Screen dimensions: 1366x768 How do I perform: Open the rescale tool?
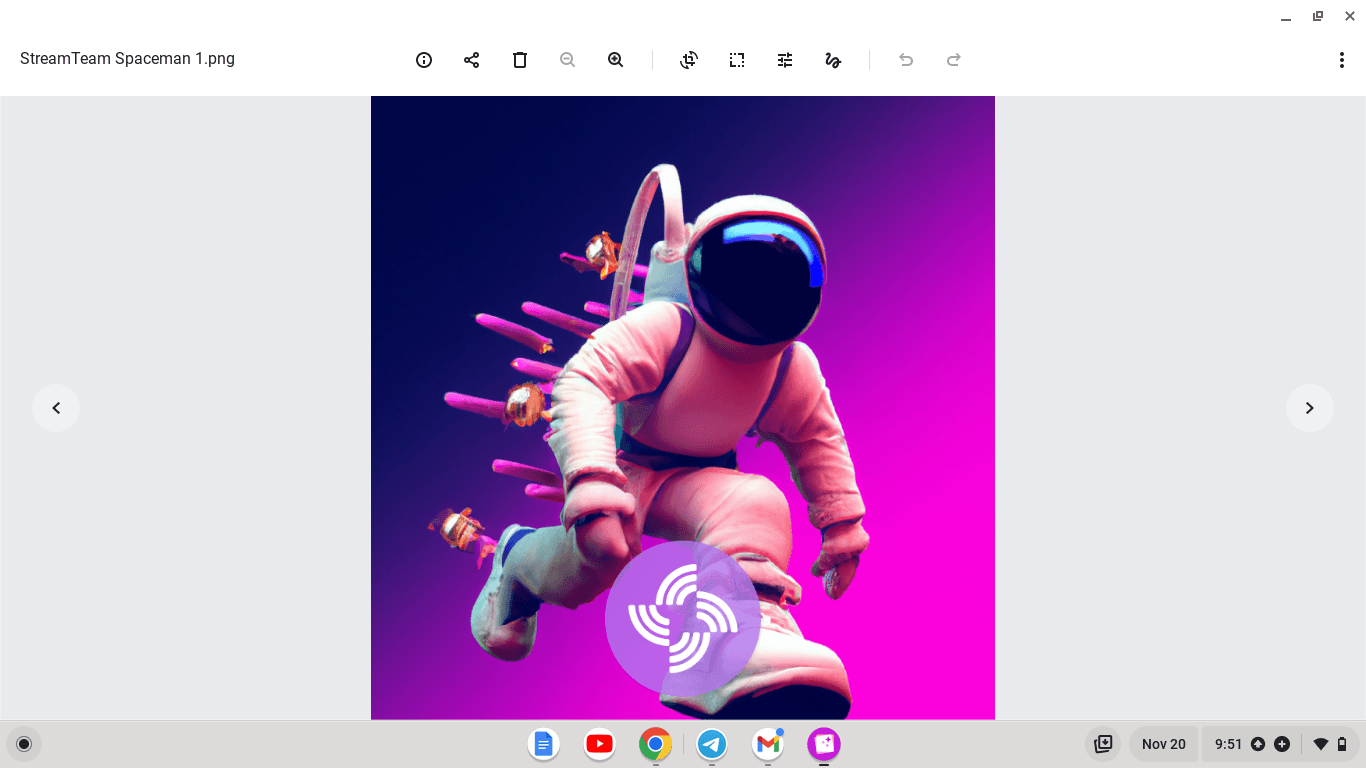pos(737,60)
